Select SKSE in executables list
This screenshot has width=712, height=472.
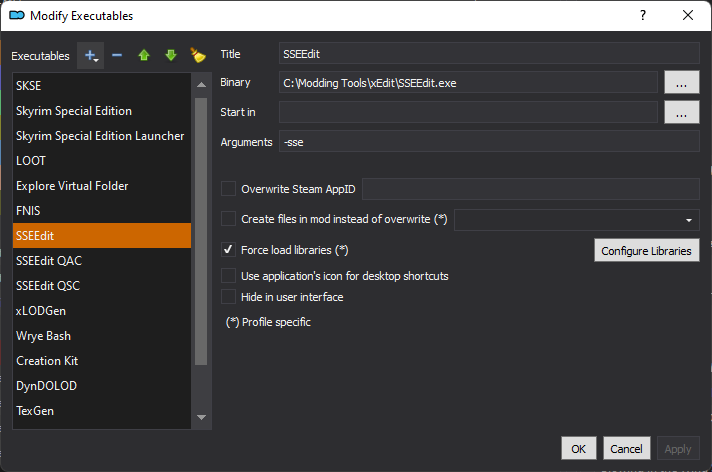pyautogui.click(x=102, y=85)
